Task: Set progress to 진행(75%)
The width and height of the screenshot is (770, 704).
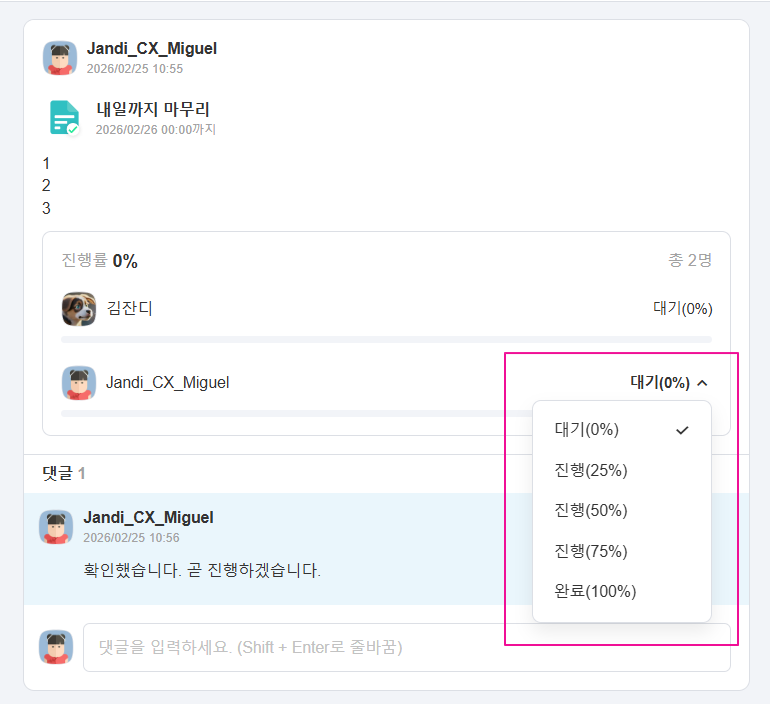Action: [x=591, y=551]
